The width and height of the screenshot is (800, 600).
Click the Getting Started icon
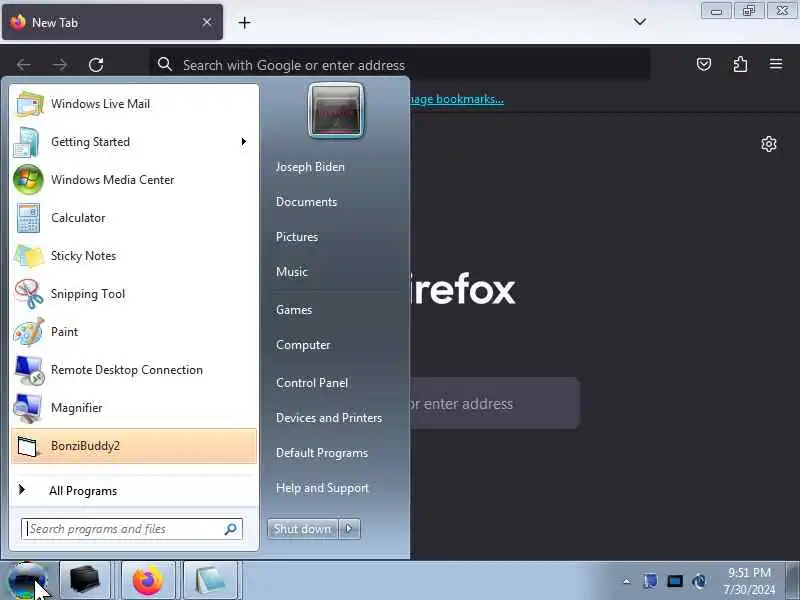tap(27, 142)
